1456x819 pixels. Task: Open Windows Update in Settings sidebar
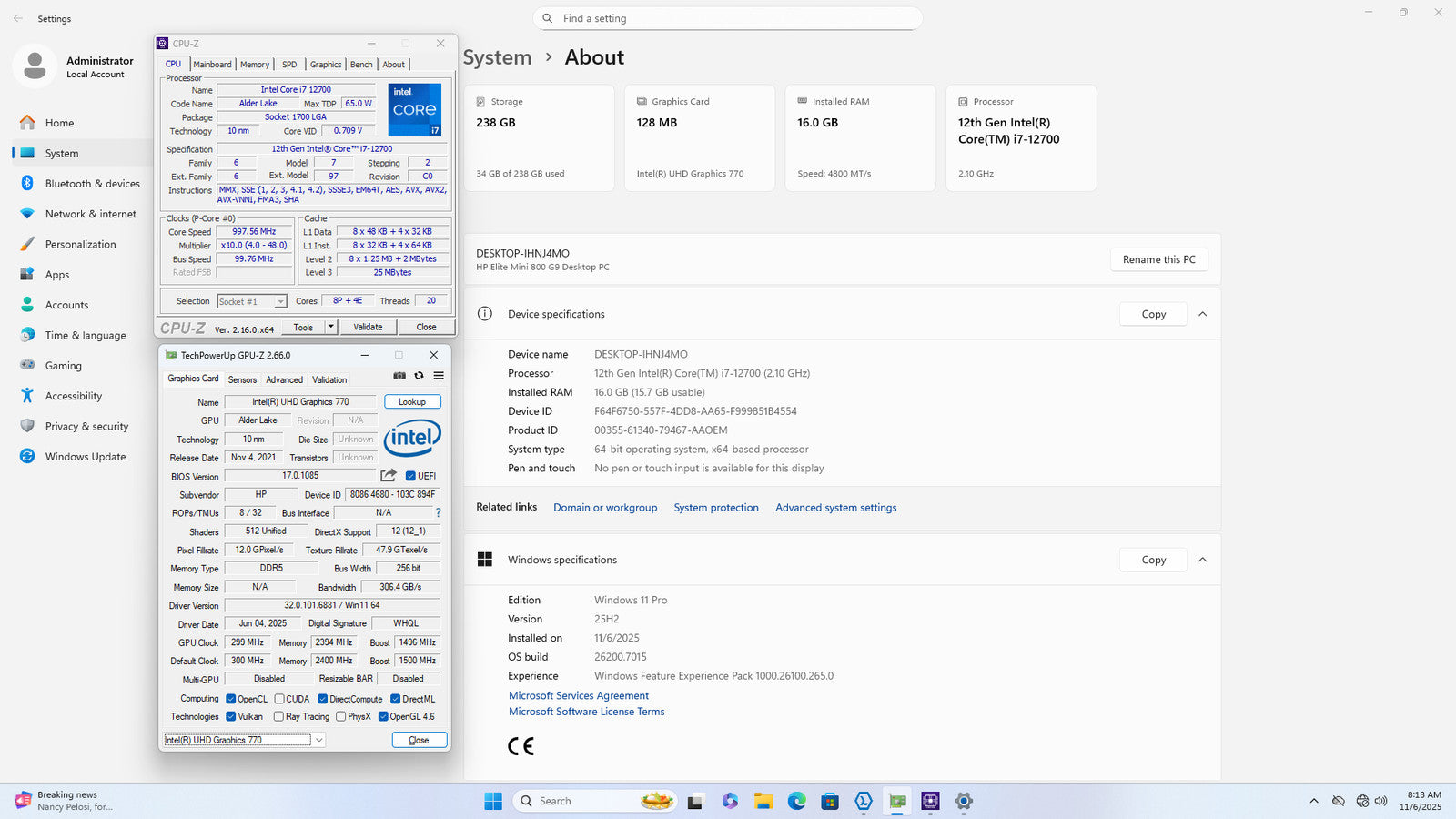pyautogui.click(x=85, y=457)
